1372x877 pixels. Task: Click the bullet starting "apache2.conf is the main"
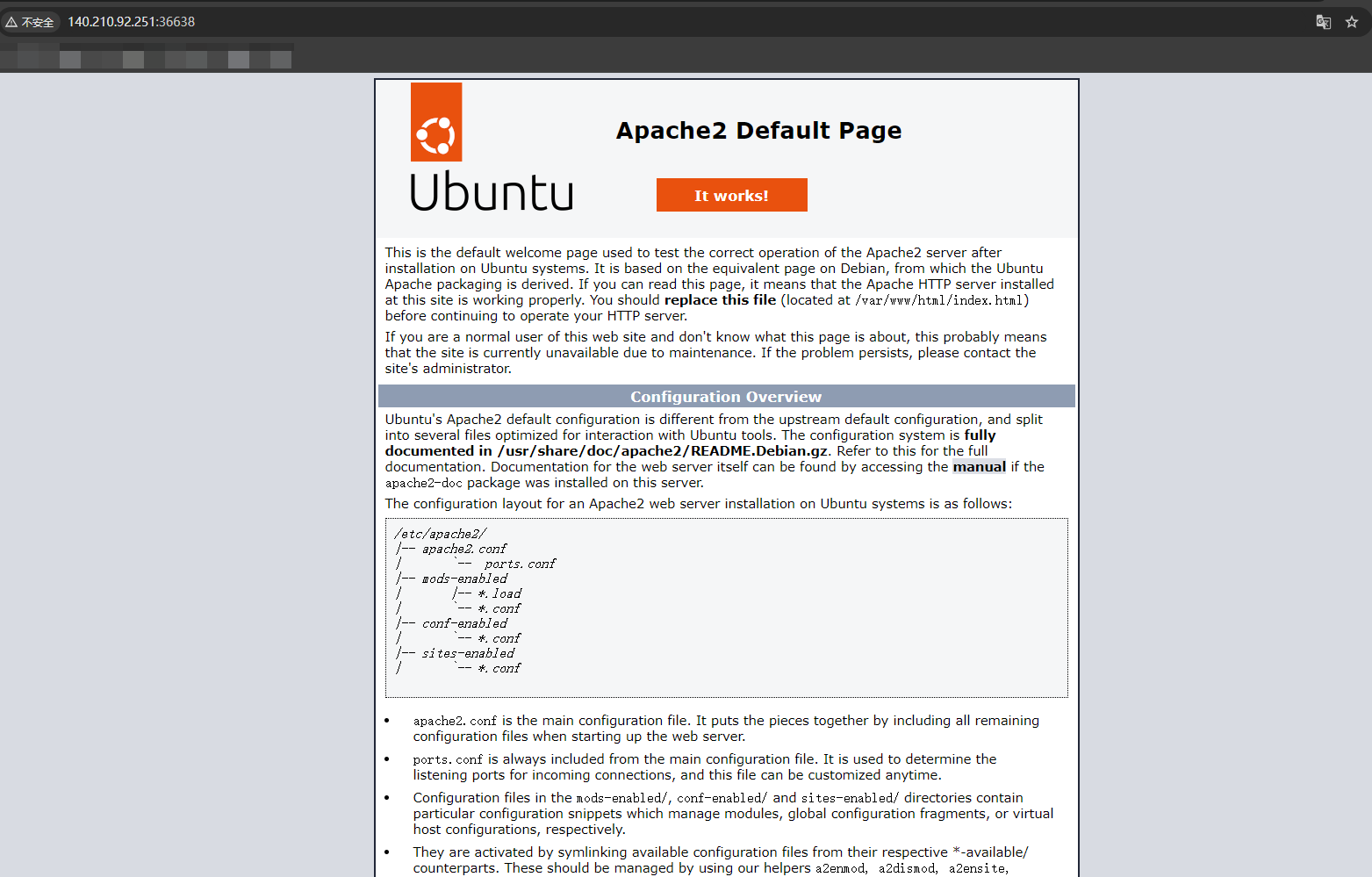pyautogui.click(x=726, y=729)
